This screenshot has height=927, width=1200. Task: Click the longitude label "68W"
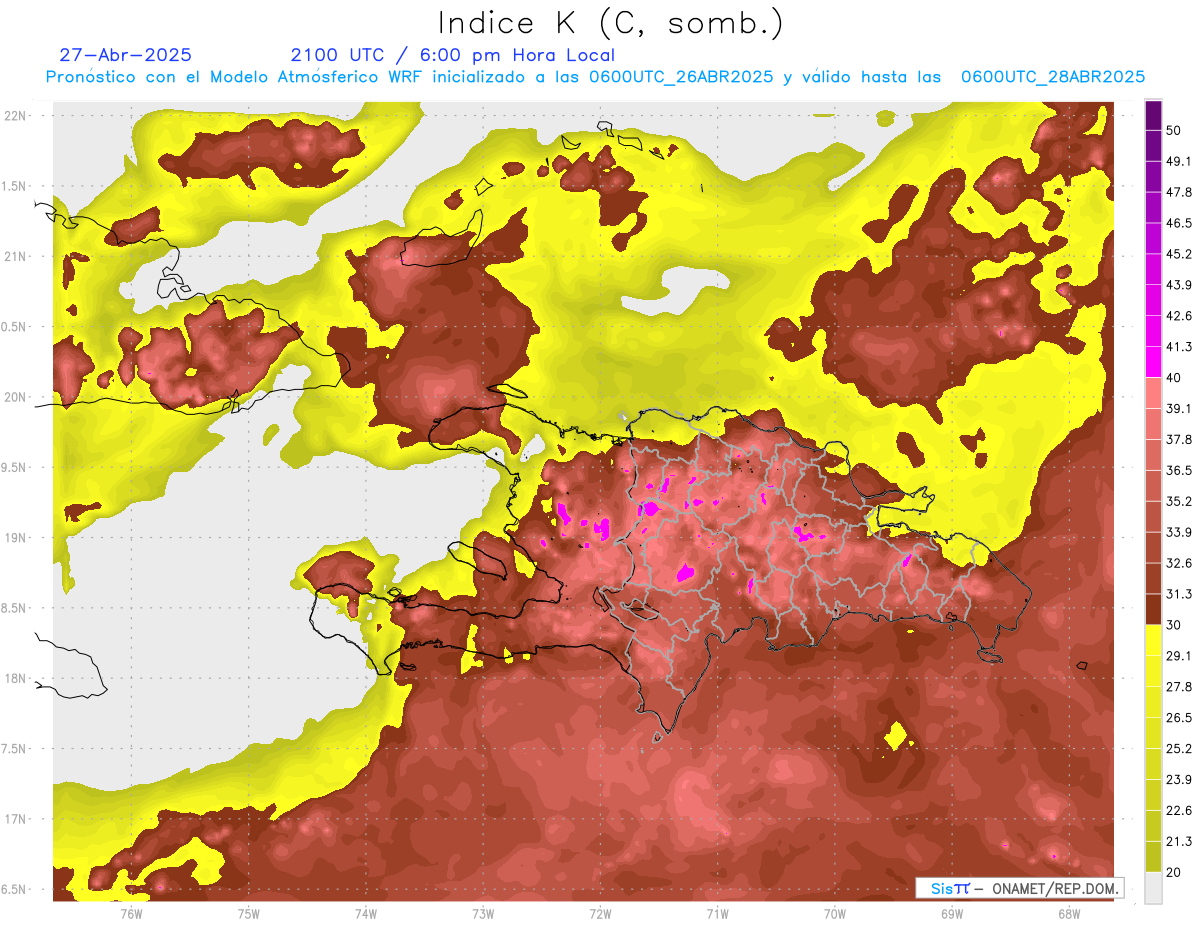[x=1069, y=913]
